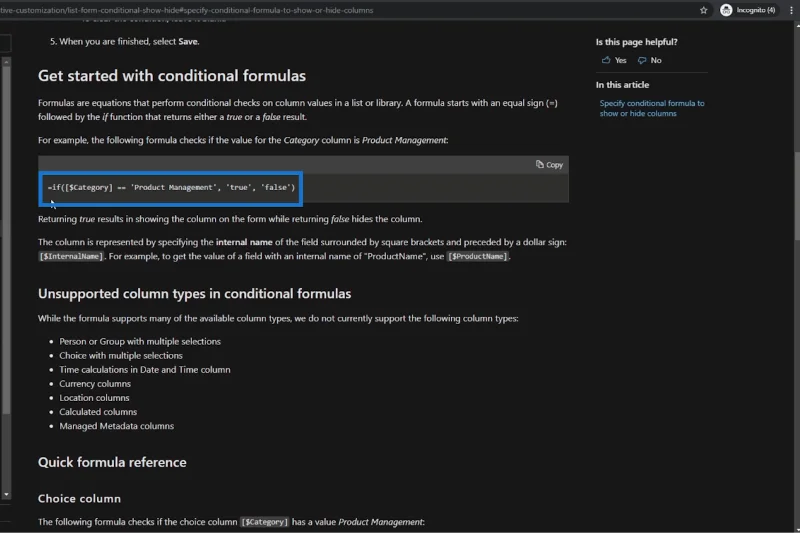This screenshot has height=533, width=800.
Task: Click the Yes thumbs-up feedback button
Action: coord(614,60)
